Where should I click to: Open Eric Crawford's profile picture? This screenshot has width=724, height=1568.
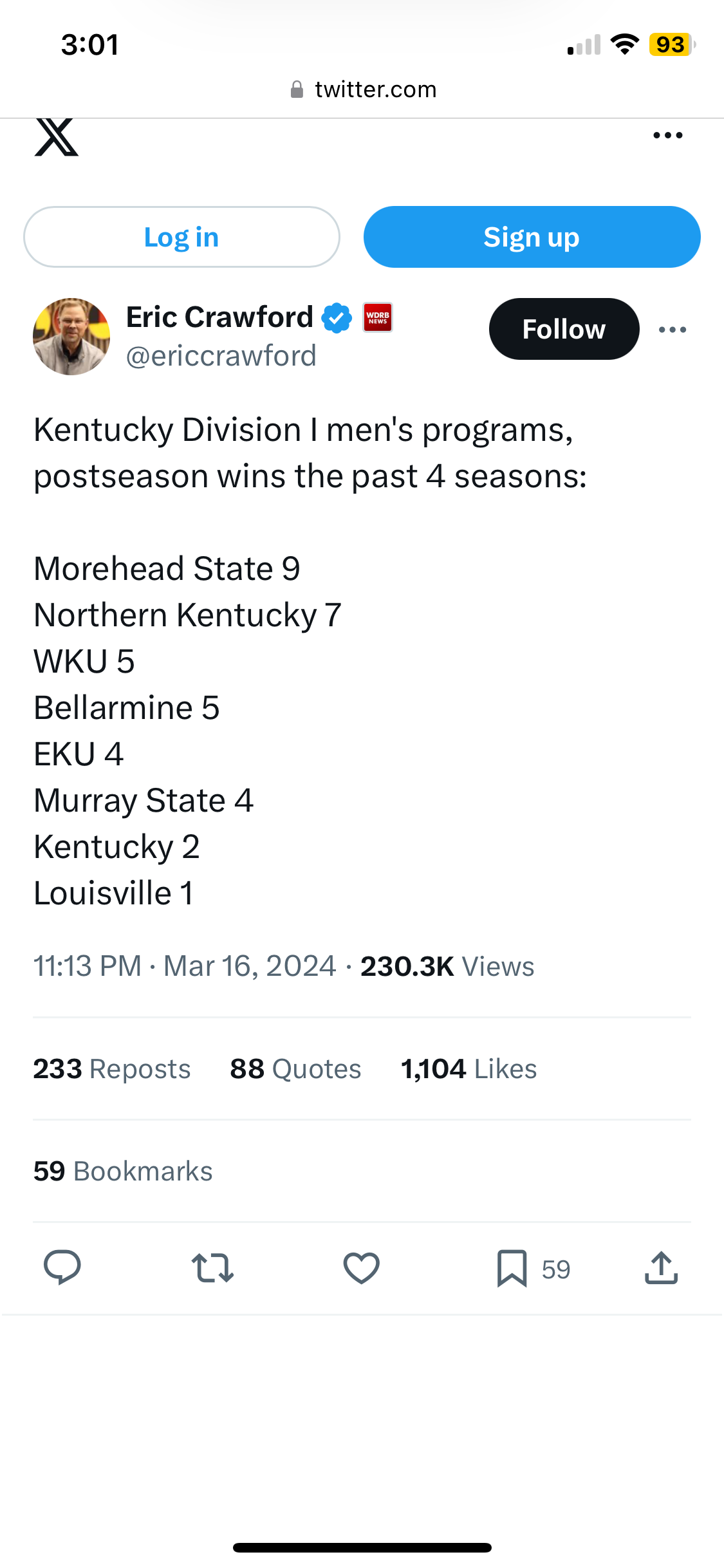click(71, 337)
